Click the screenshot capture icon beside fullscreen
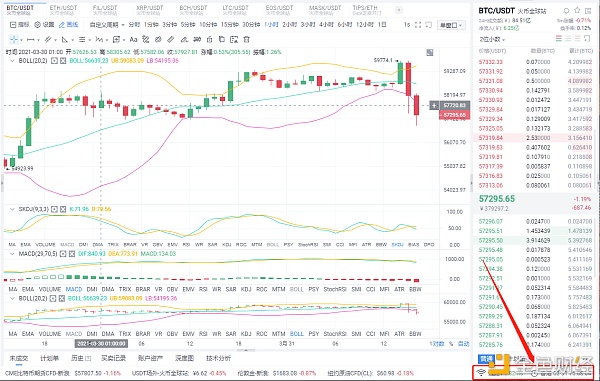The height and width of the screenshot is (381, 600). coord(429,25)
